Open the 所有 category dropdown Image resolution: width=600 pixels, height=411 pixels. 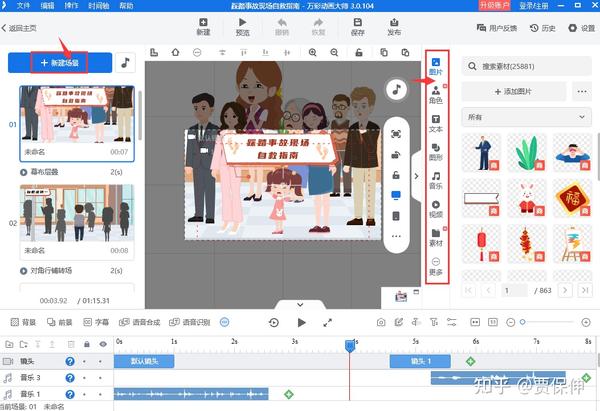pyautogui.click(x=527, y=117)
